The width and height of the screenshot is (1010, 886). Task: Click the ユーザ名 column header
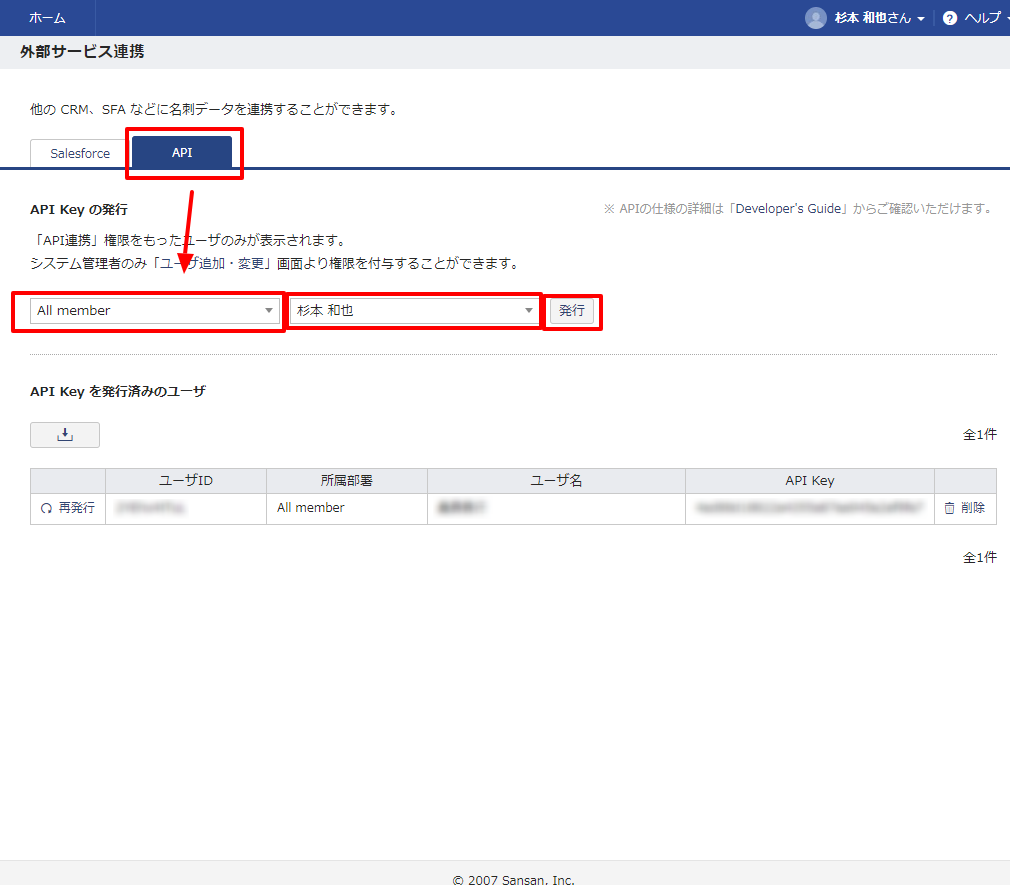click(x=555, y=480)
